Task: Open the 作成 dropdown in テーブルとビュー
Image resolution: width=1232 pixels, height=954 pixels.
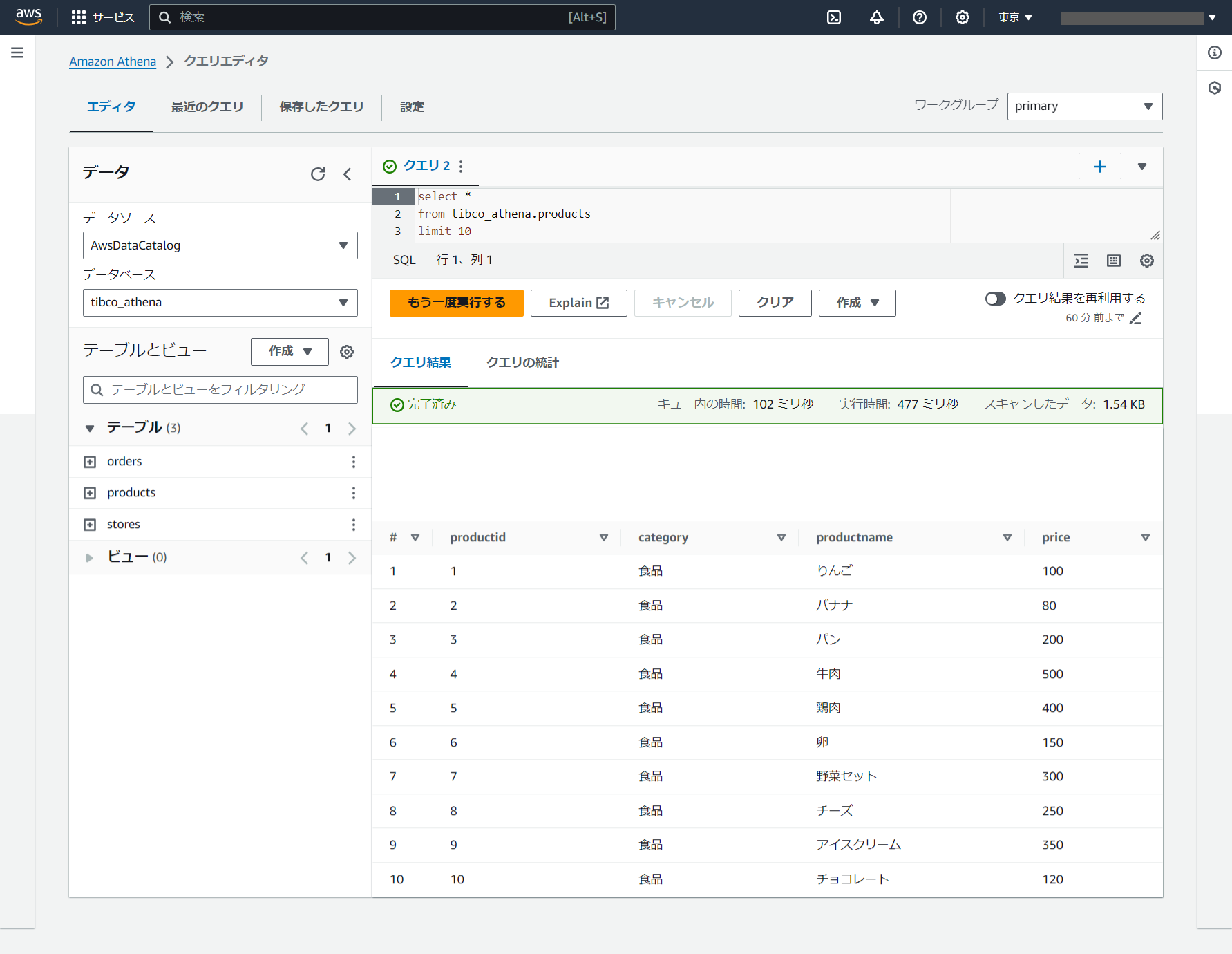Action: pos(290,352)
